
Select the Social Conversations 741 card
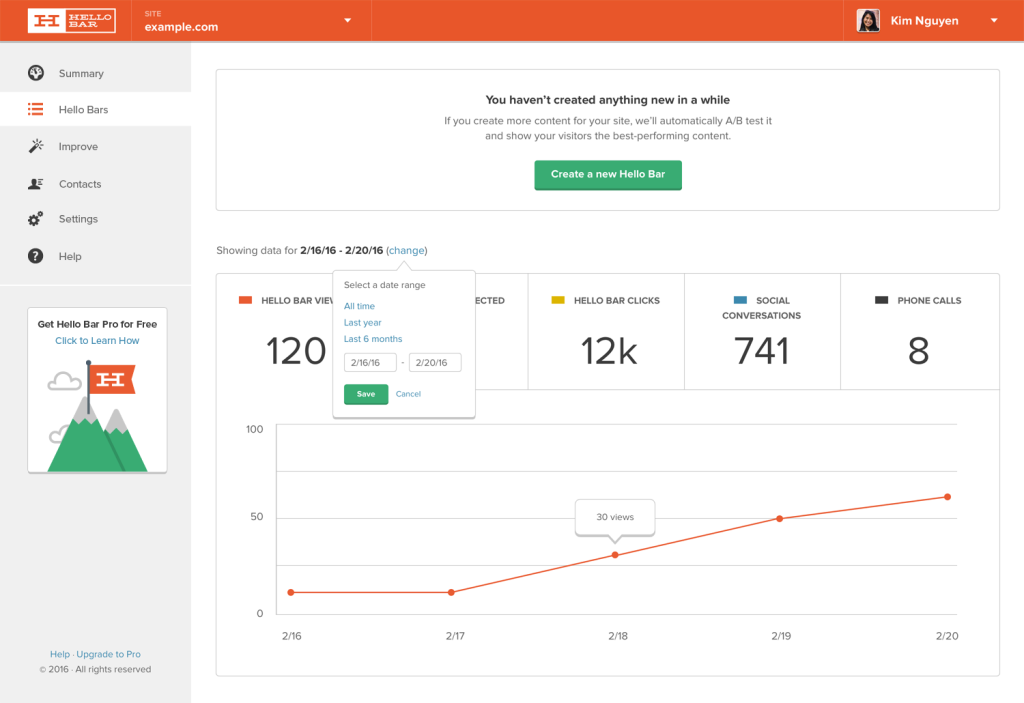(762, 332)
